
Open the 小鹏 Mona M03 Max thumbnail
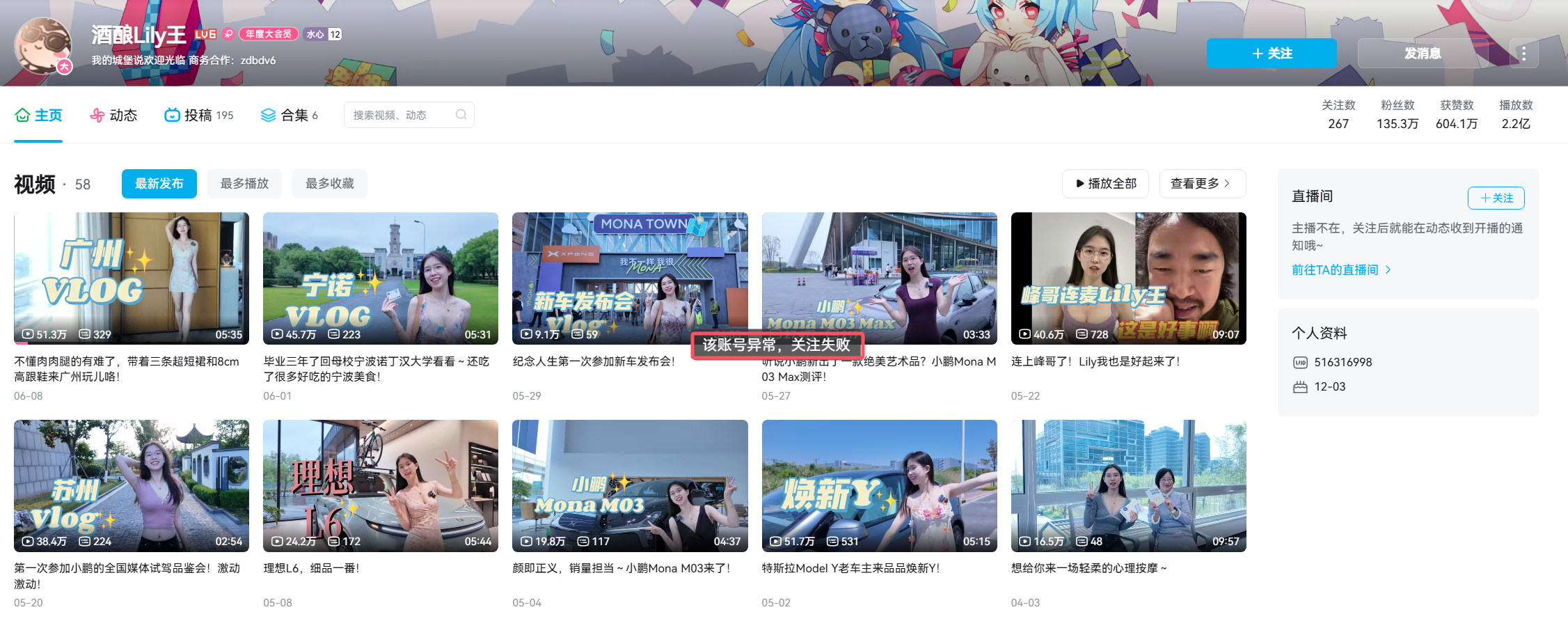879,278
